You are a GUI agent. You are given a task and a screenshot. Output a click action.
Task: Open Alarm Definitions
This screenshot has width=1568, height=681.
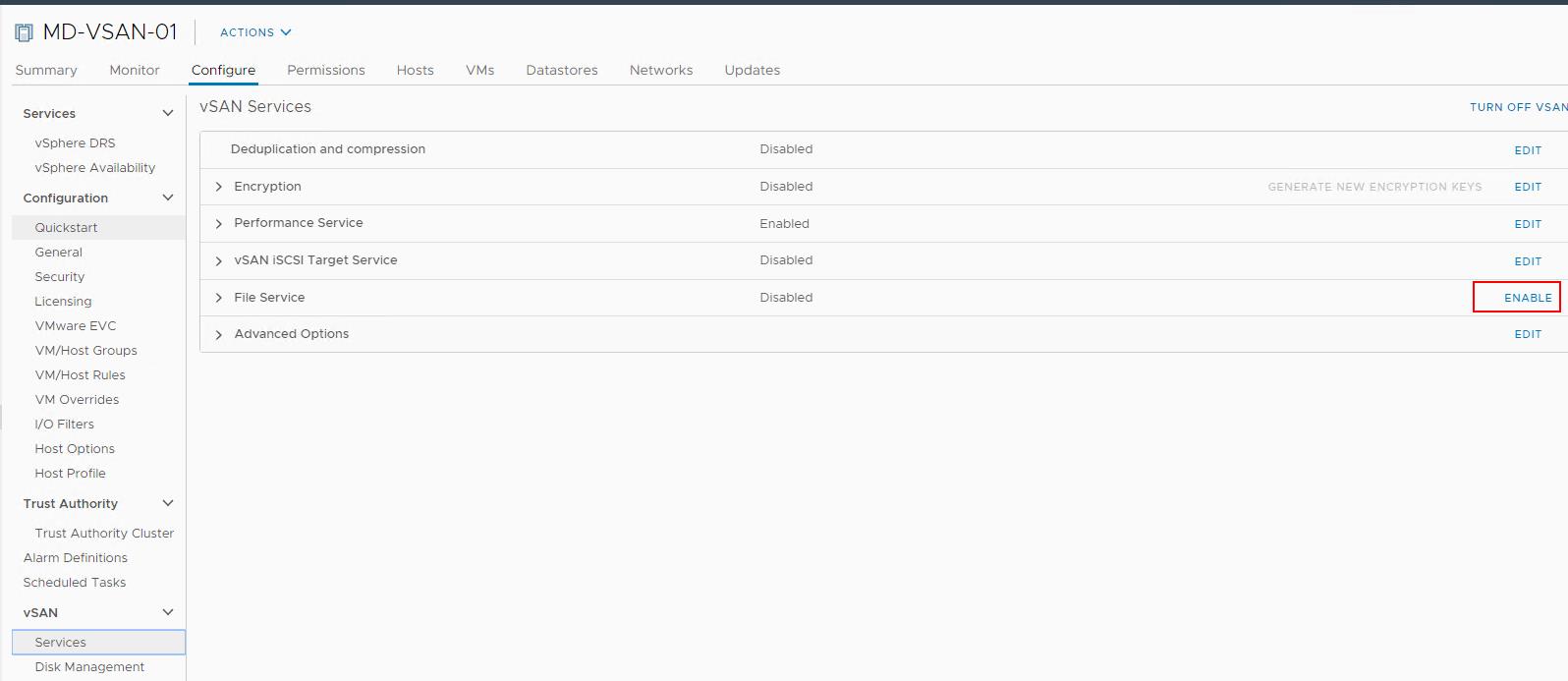[76, 557]
